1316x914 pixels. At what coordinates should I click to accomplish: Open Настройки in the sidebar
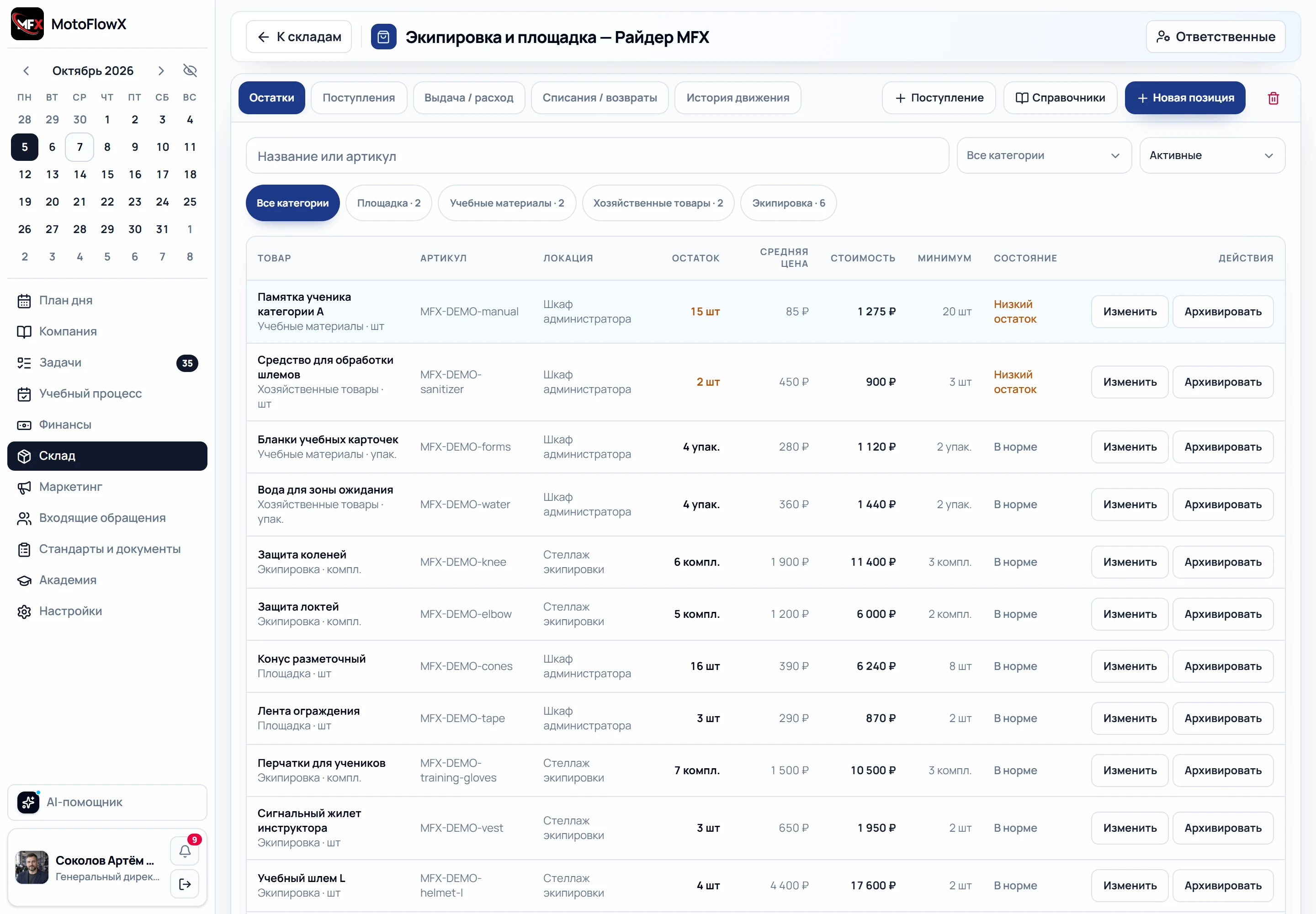107,611
